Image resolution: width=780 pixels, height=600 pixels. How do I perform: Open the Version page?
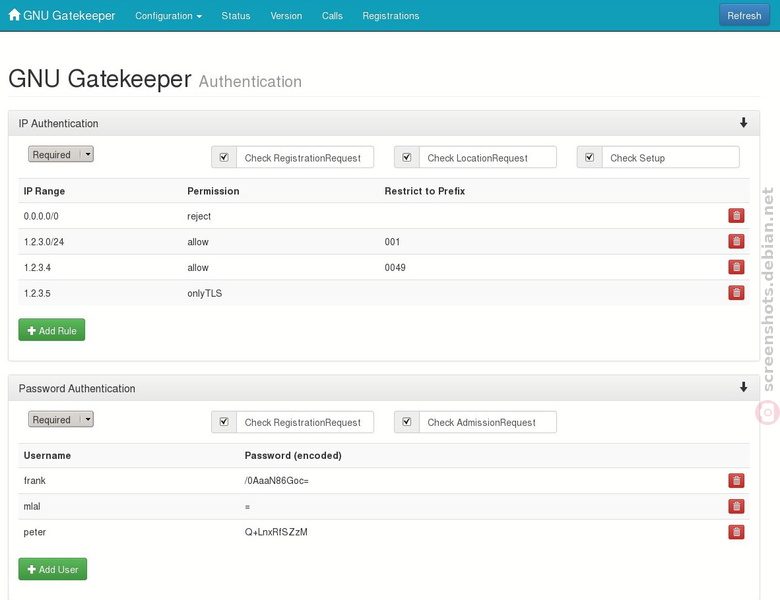(286, 16)
